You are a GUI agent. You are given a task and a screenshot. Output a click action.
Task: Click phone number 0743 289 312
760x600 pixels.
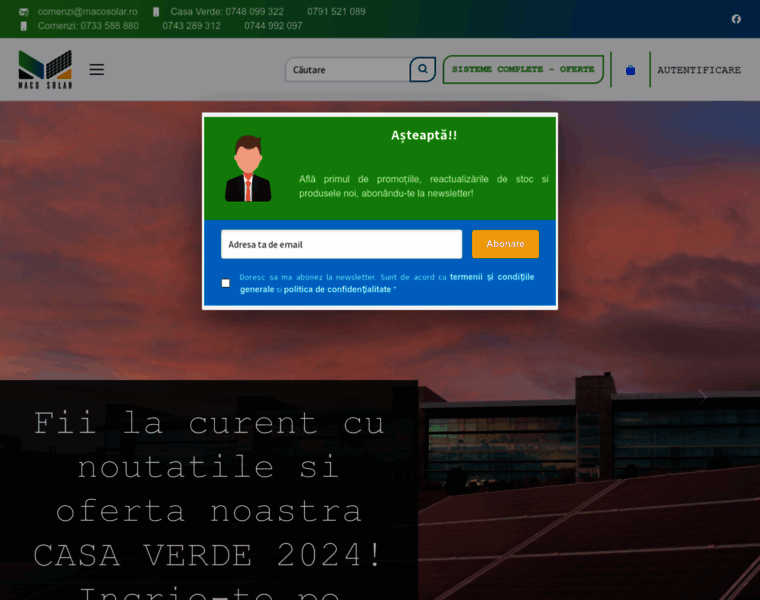coord(191,26)
